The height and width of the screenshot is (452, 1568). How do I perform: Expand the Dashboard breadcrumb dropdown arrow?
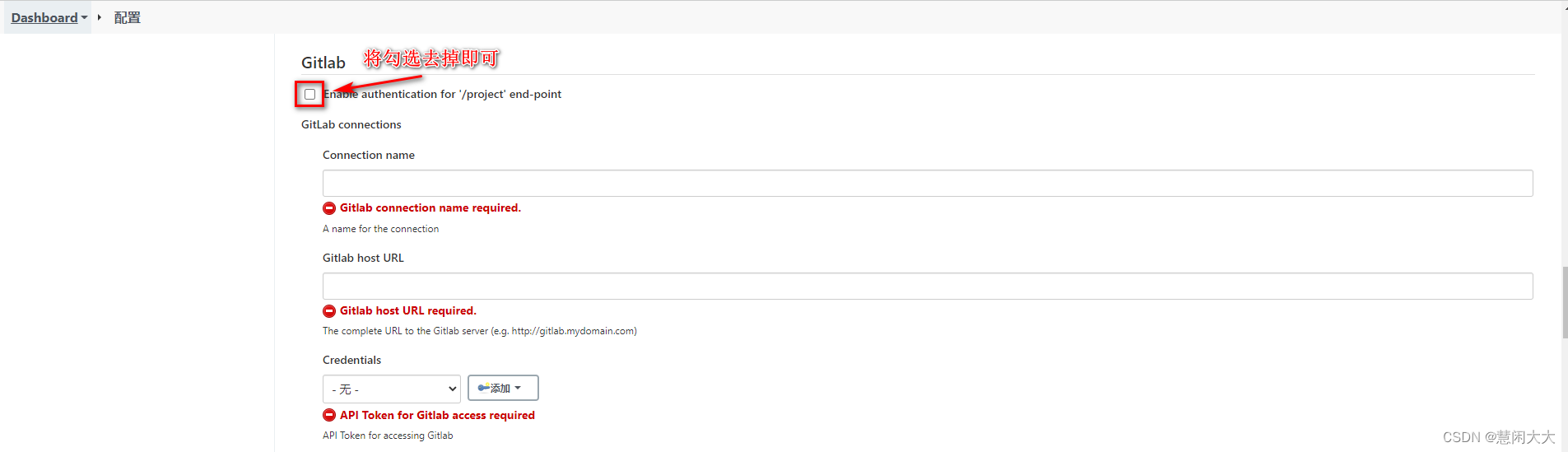[84, 17]
